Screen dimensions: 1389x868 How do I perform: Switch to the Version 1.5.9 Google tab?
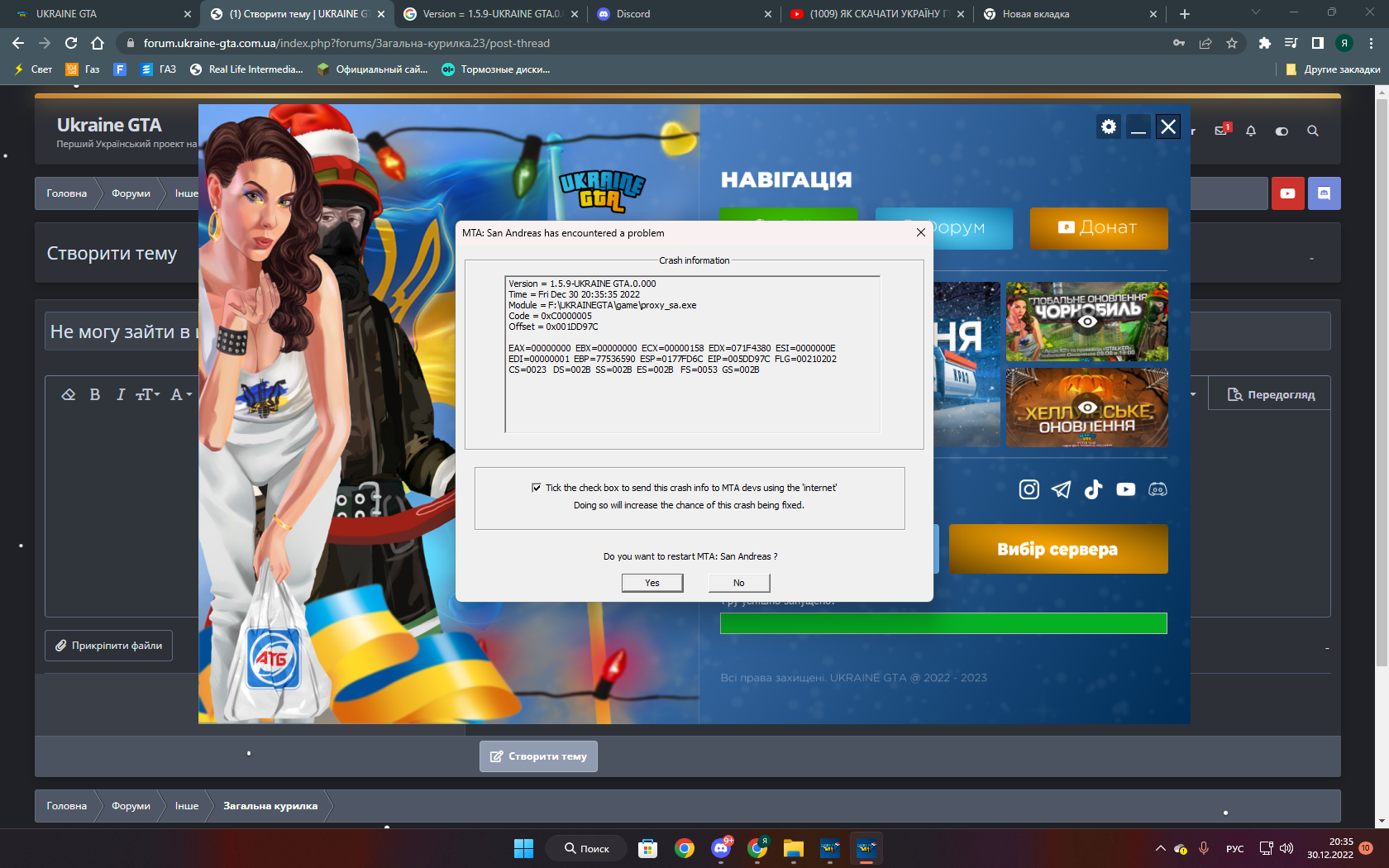click(489, 14)
